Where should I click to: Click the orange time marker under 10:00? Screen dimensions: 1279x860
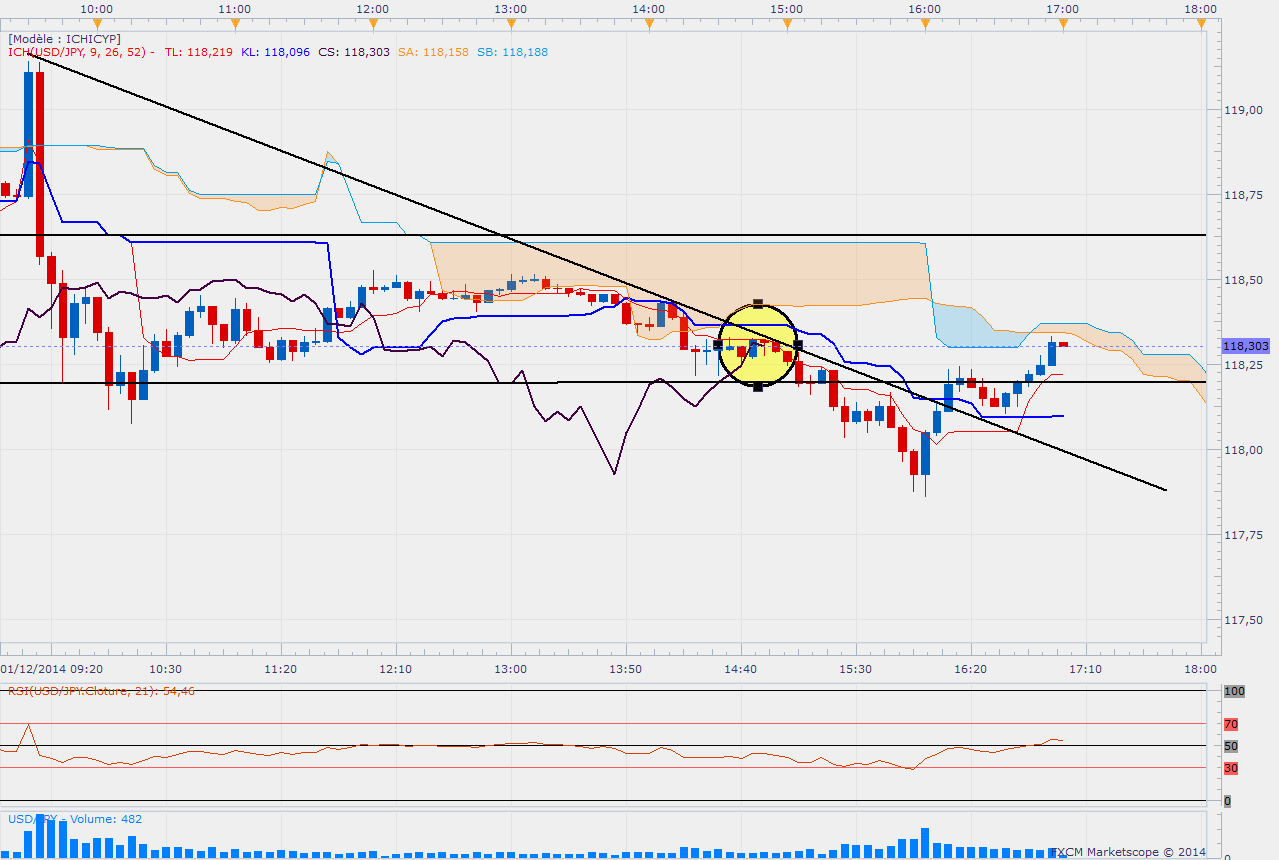95,25
